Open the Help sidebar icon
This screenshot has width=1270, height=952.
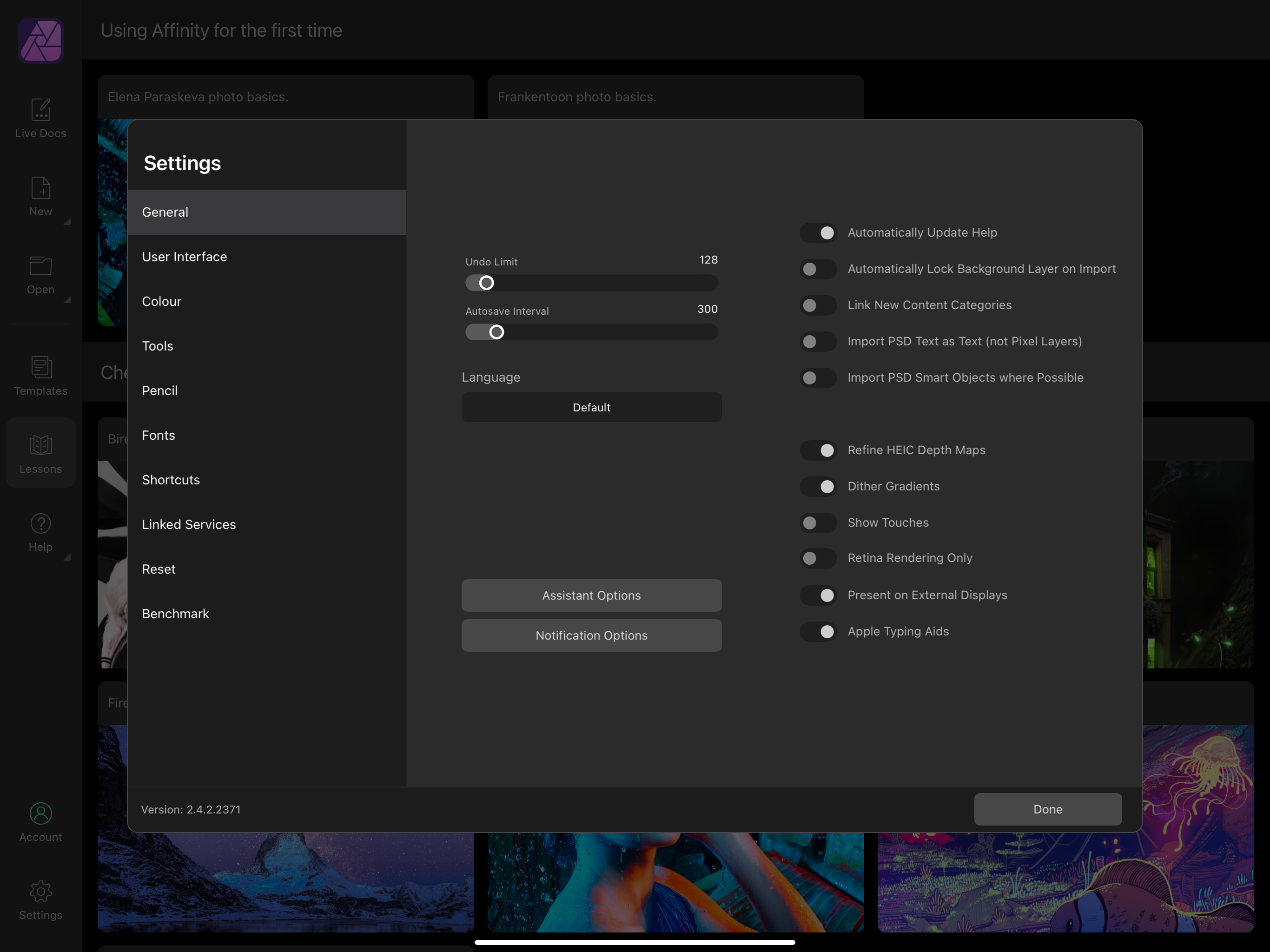point(40,532)
